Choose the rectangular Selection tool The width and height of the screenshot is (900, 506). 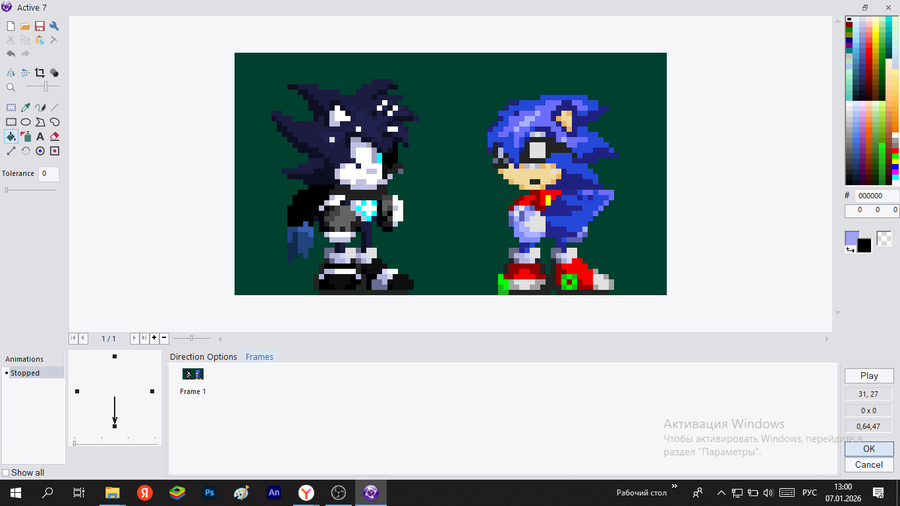11,107
